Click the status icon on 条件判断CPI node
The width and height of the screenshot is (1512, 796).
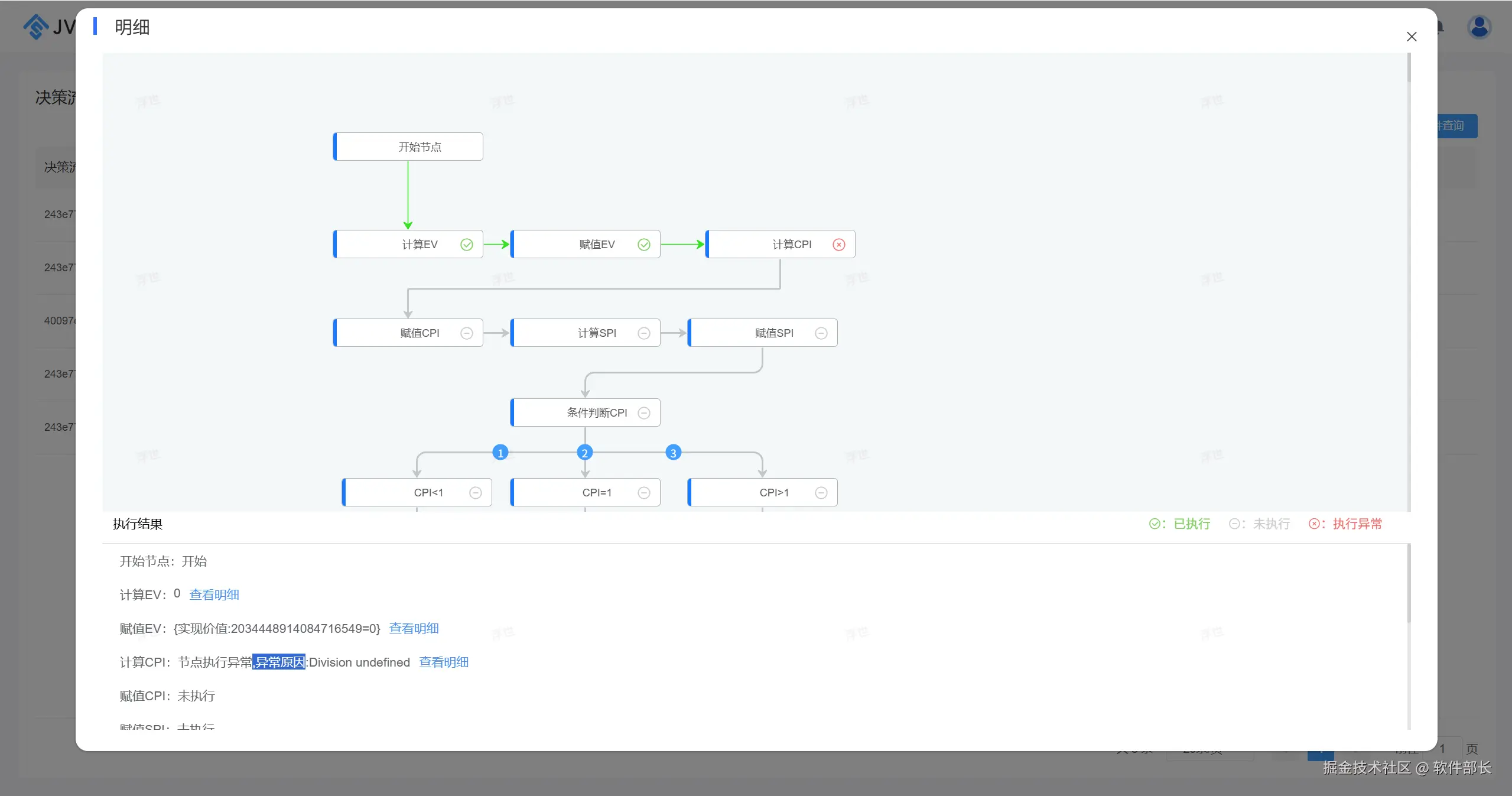[644, 413]
